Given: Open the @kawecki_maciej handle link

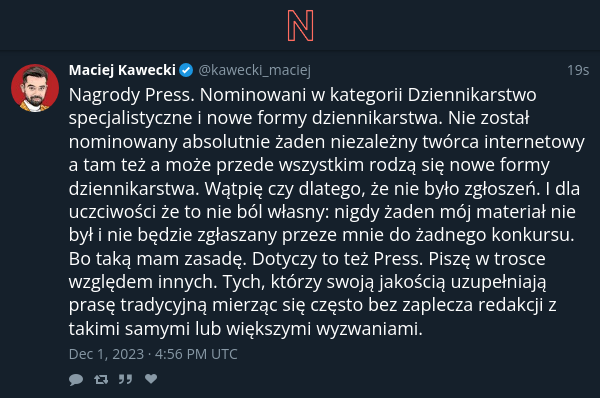Looking at the screenshot, I should pos(254,70).
